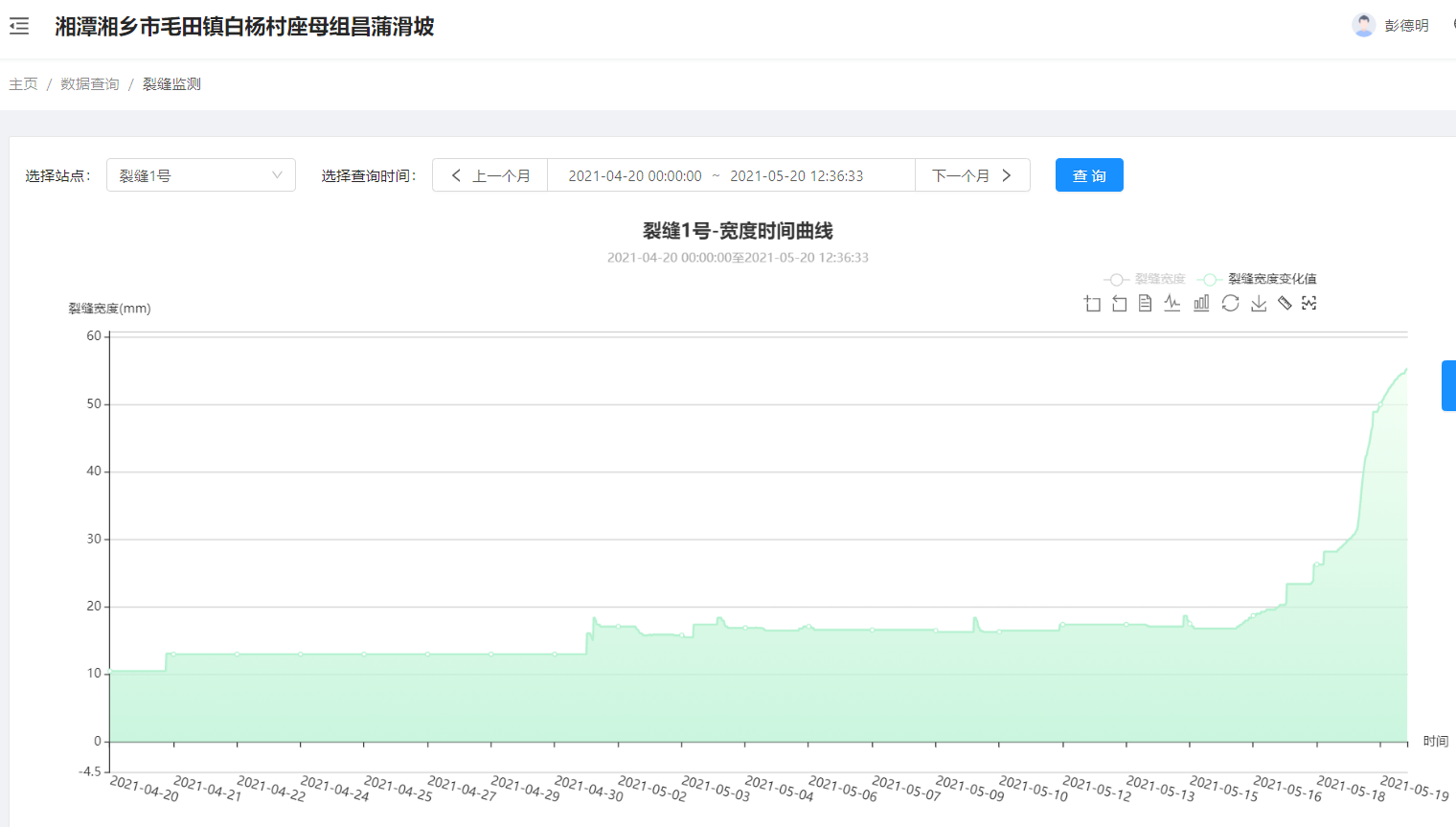
Task: Click the 下一个月 next month button
Action: click(x=971, y=175)
